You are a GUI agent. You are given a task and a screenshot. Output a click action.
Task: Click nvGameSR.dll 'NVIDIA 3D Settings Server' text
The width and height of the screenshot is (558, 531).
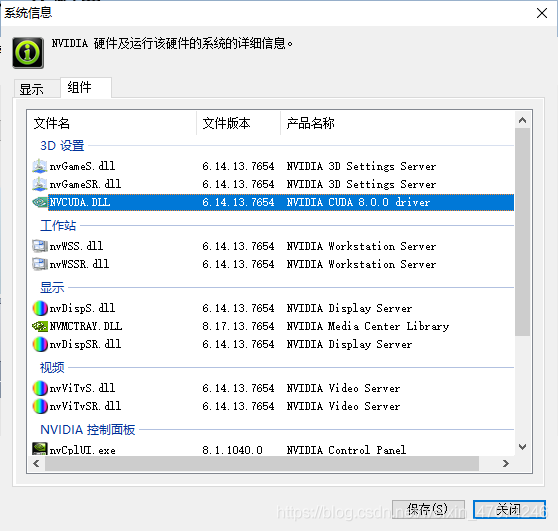point(361,184)
